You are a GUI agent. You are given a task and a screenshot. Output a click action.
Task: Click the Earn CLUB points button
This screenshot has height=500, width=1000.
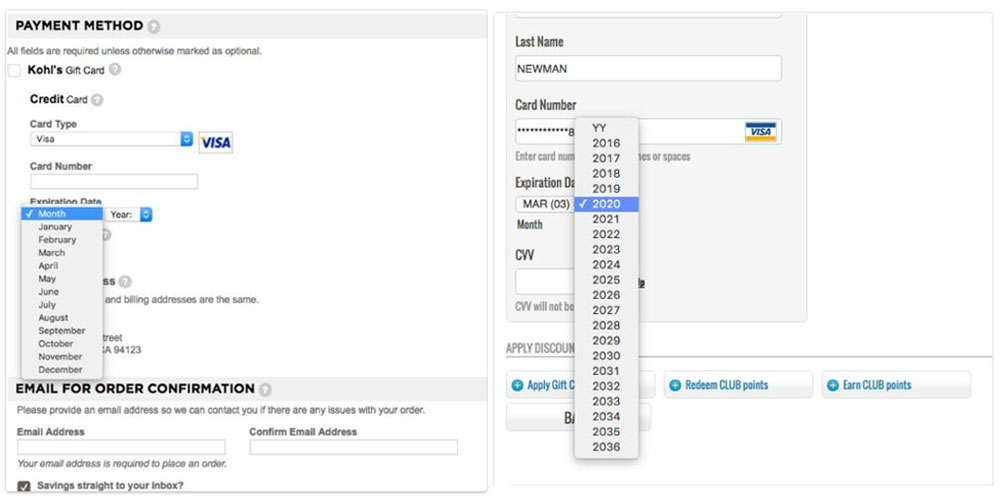coord(896,385)
